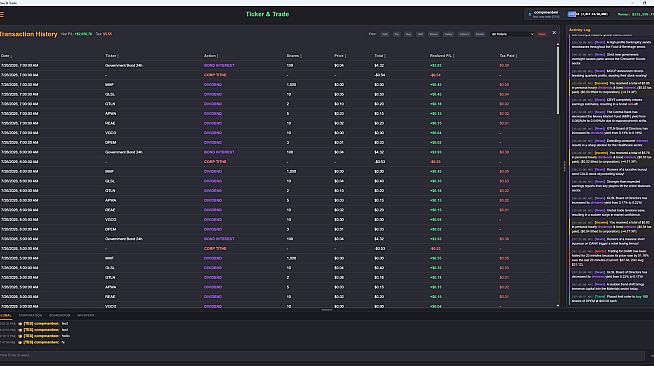Screen dimensions: 654x366
Task: Click the 7:00:00 AM CORP TITHE action cell
Action: 215,75
